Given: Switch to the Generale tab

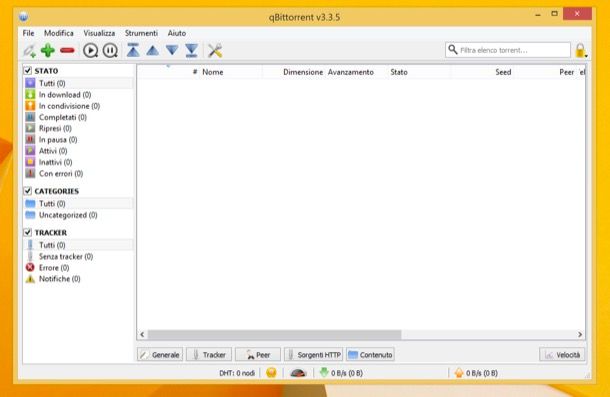Looking at the screenshot, I should tap(160, 355).
